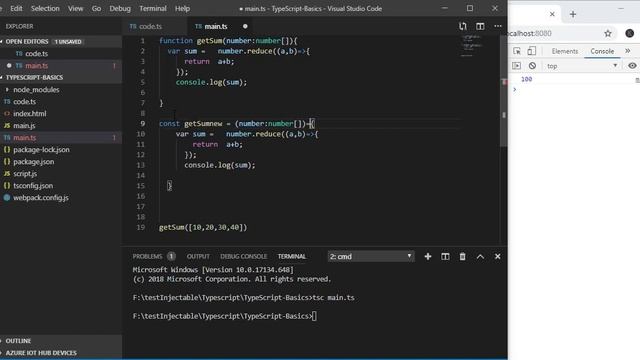The width and height of the screenshot is (640, 360).
Task: Open main.ts in the project file tree
Action: [x=24, y=138]
